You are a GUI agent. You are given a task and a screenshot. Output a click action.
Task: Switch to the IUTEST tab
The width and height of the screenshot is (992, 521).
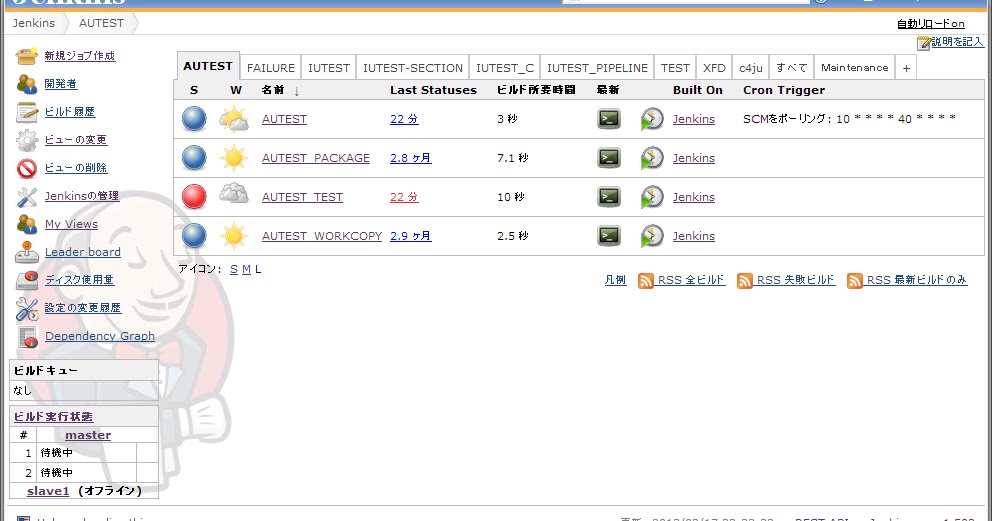click(x=329, y=68)
